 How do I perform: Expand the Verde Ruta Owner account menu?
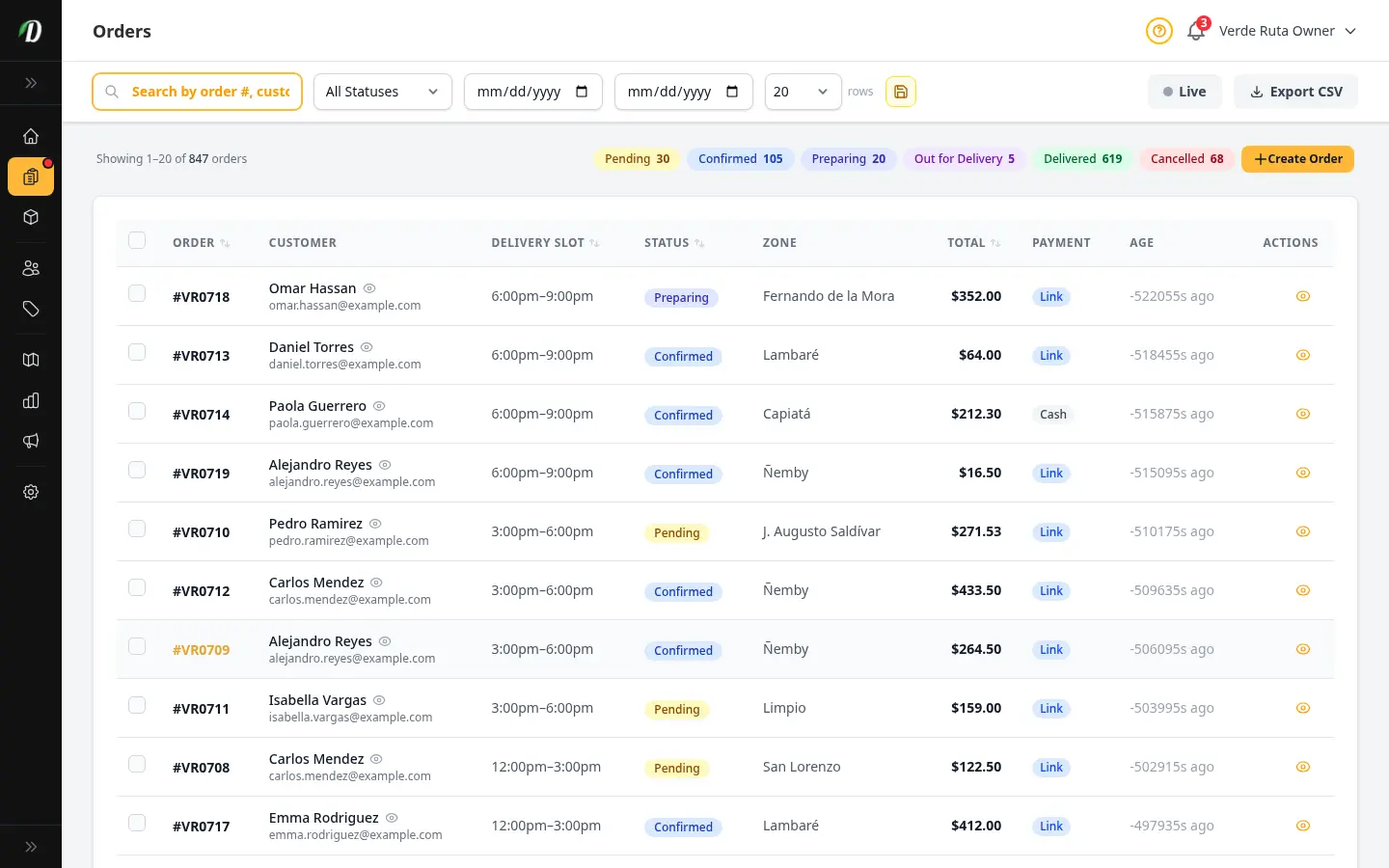(1288, 31)
